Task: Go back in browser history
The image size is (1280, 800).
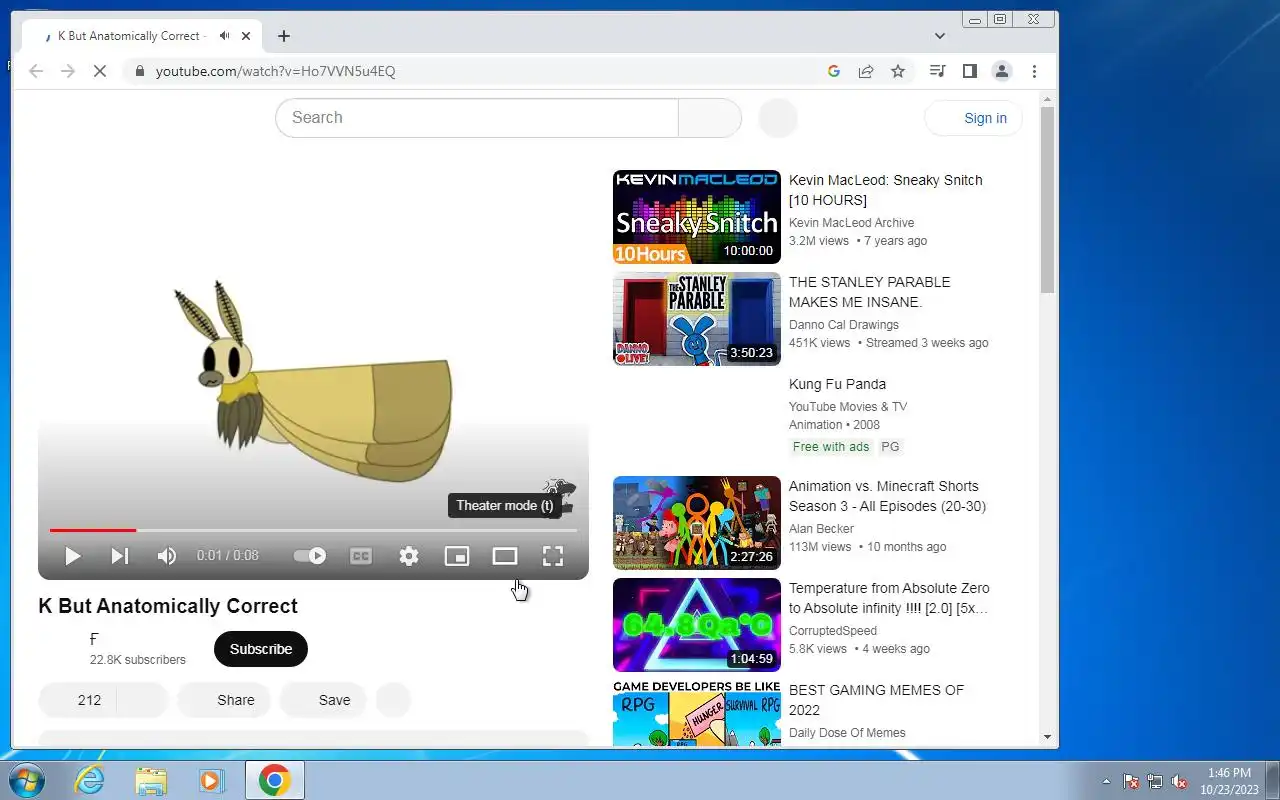Action: pyautogui.click(x=36, y=71)
